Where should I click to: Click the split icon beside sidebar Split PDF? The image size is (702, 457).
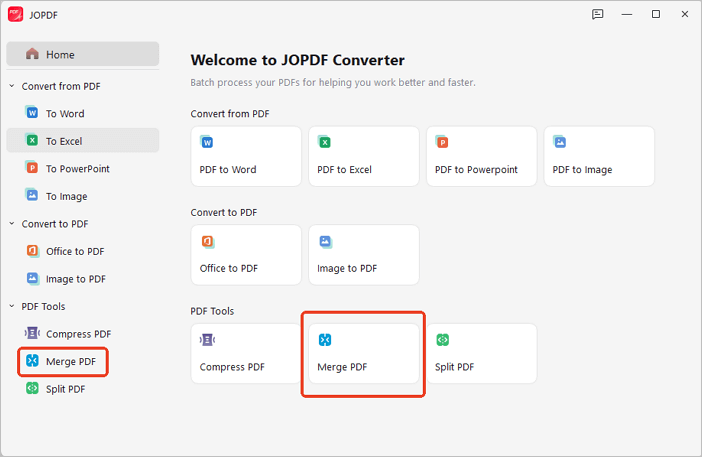click(x=32, y=389)
